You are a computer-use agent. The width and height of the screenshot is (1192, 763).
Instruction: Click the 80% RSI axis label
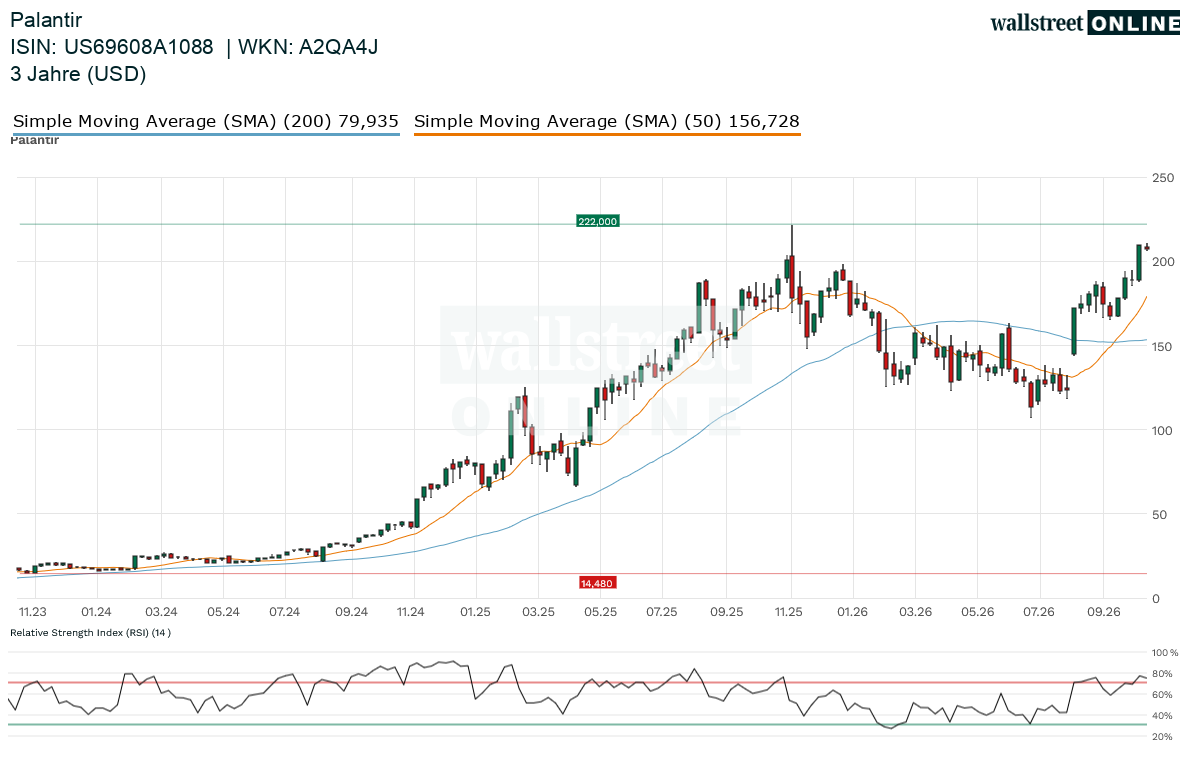(x=1163, y=673)
